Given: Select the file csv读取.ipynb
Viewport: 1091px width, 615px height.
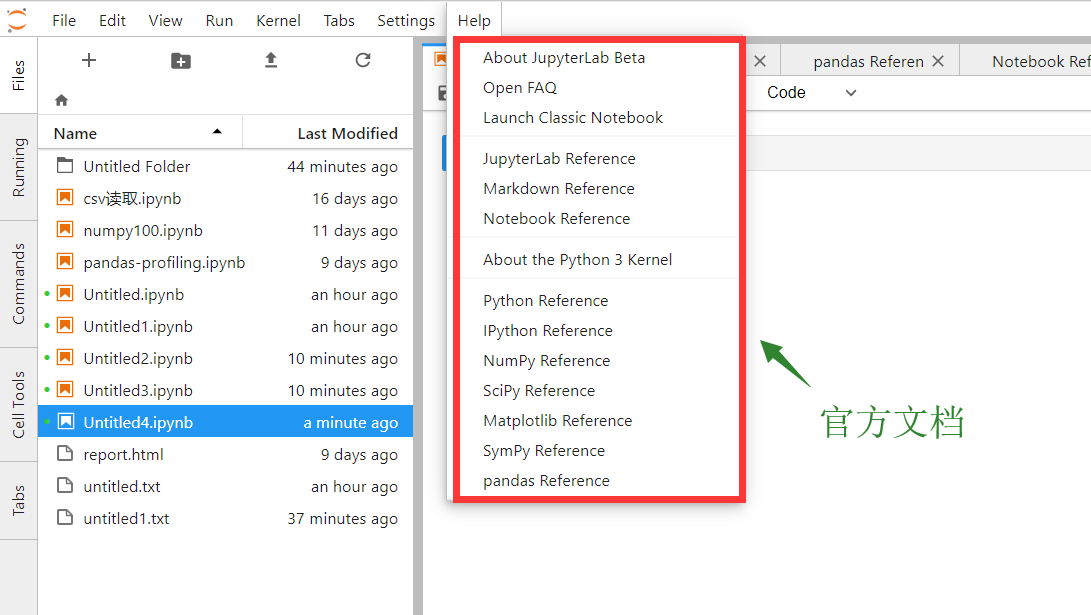Looking at the screenshot, I should click(x=226, y=198).
